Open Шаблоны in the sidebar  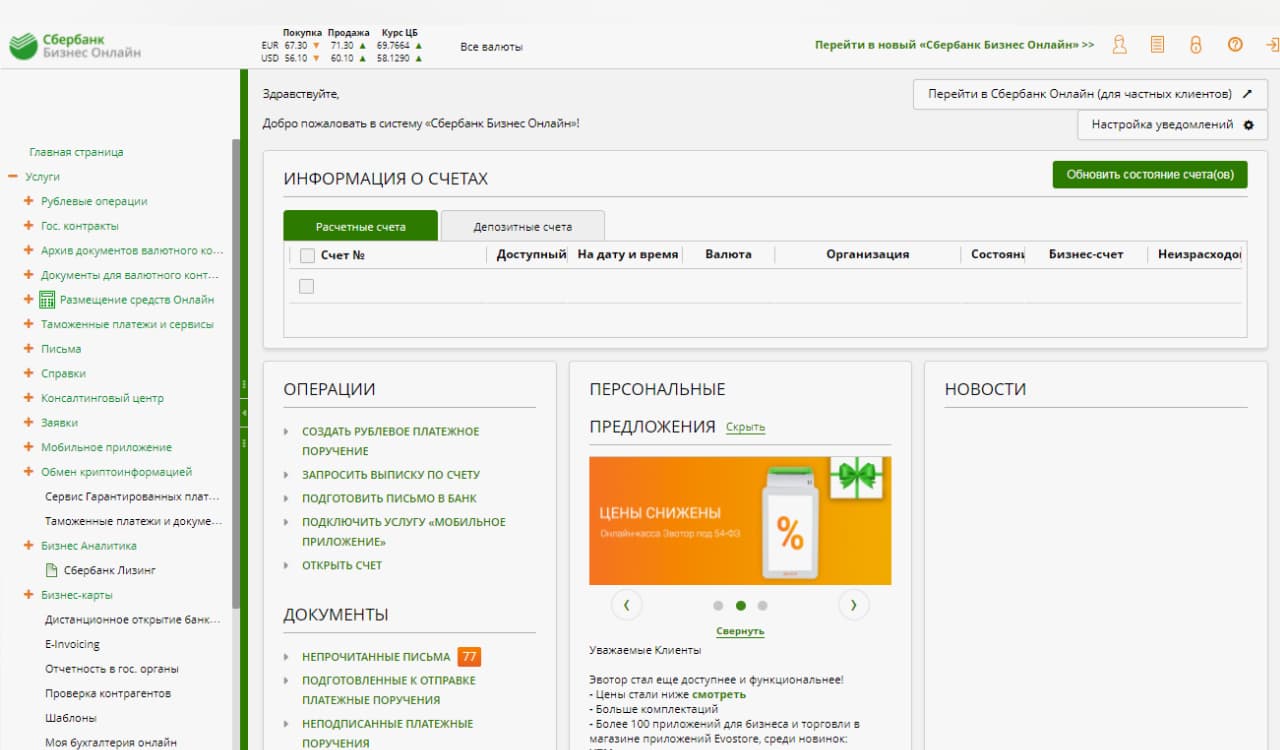71,718
